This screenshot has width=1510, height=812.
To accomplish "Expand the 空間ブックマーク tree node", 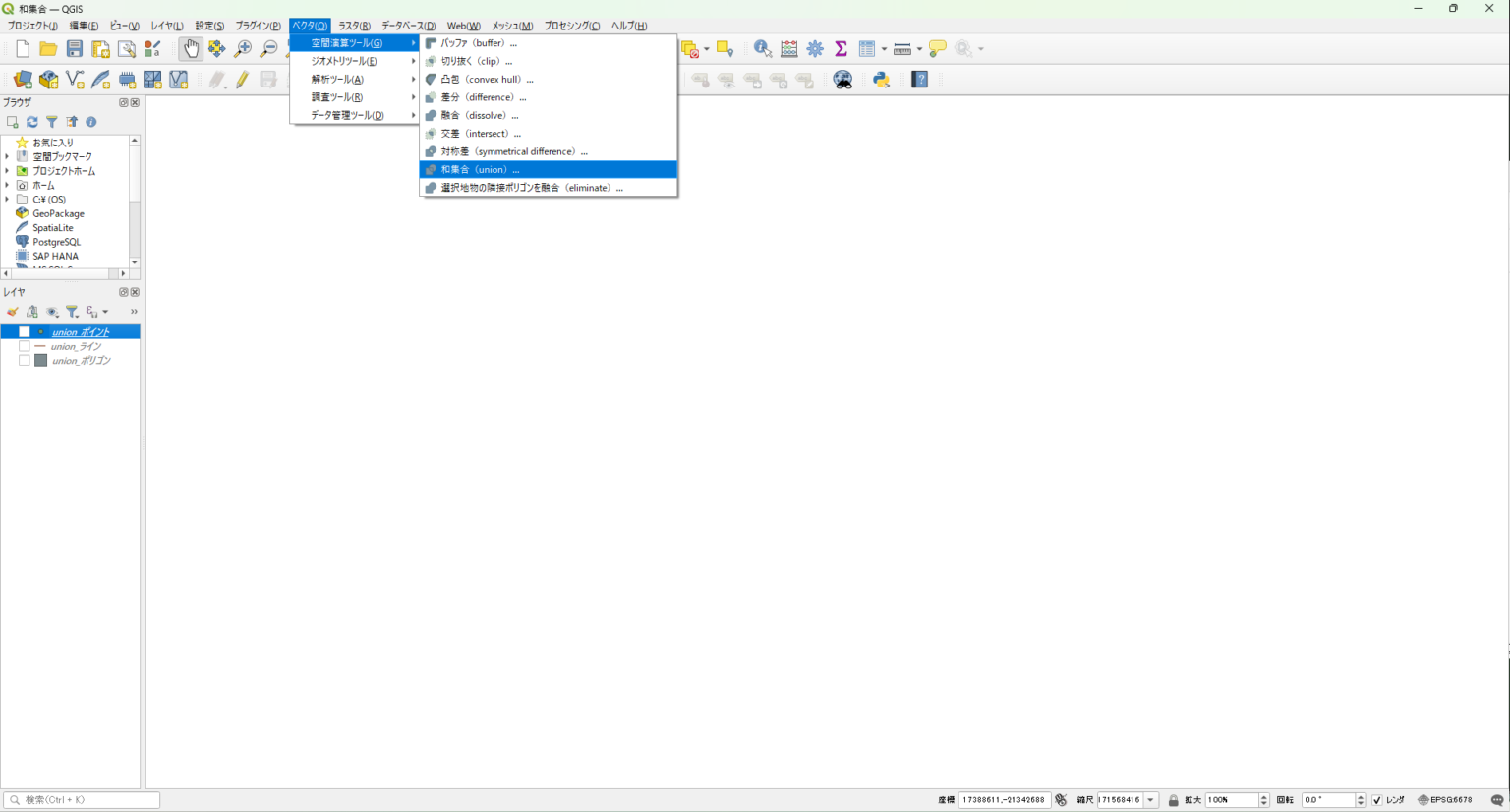I will click(x=7, y=156).
